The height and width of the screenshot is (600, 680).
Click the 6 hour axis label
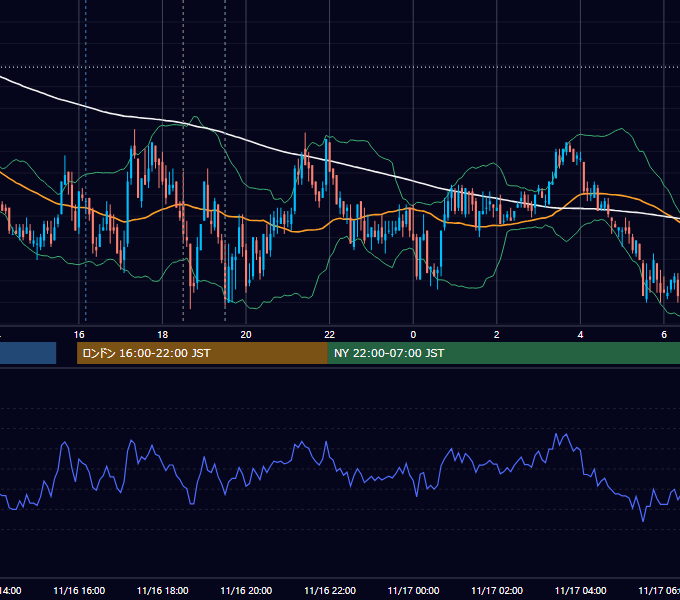[x=664, y=335]
